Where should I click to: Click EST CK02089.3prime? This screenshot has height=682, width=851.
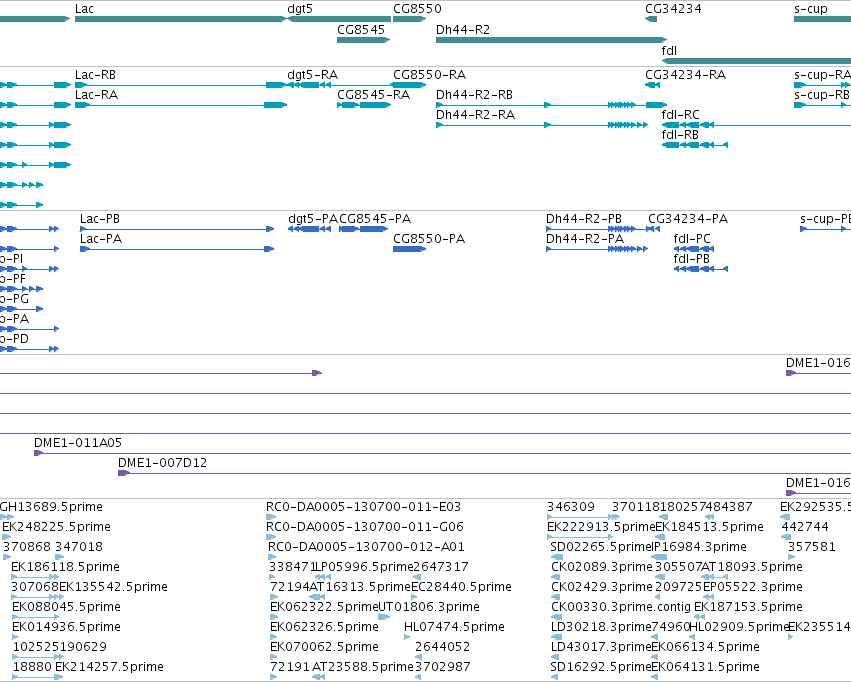pyautogui.click(x=602, y=568)
